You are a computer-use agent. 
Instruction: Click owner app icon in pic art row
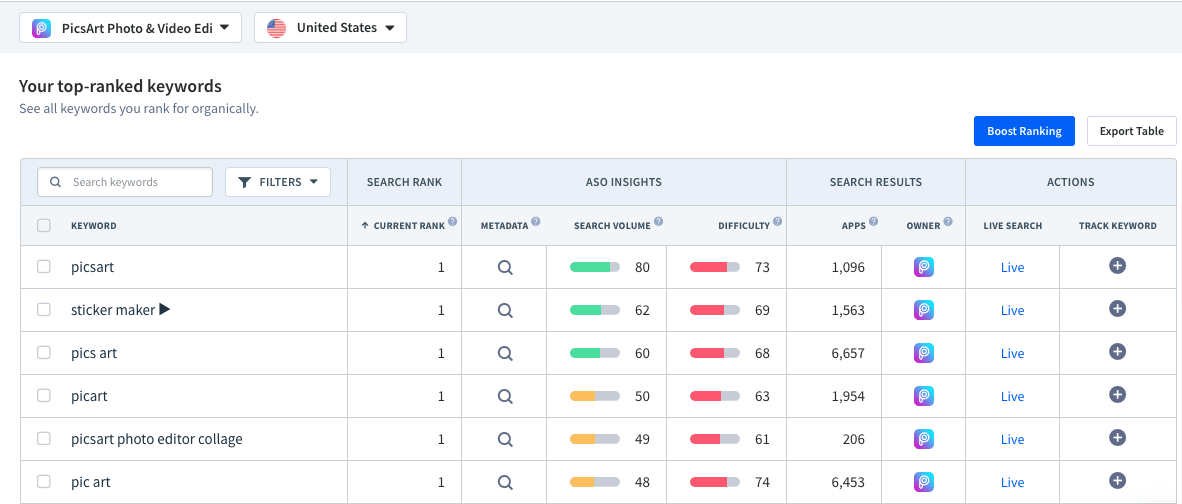click(923, 482)
